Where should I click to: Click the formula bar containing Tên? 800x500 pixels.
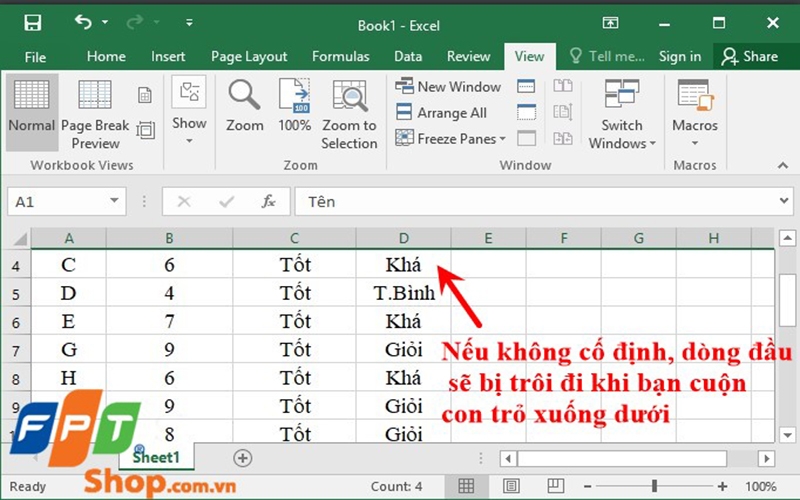pos(536,202)
